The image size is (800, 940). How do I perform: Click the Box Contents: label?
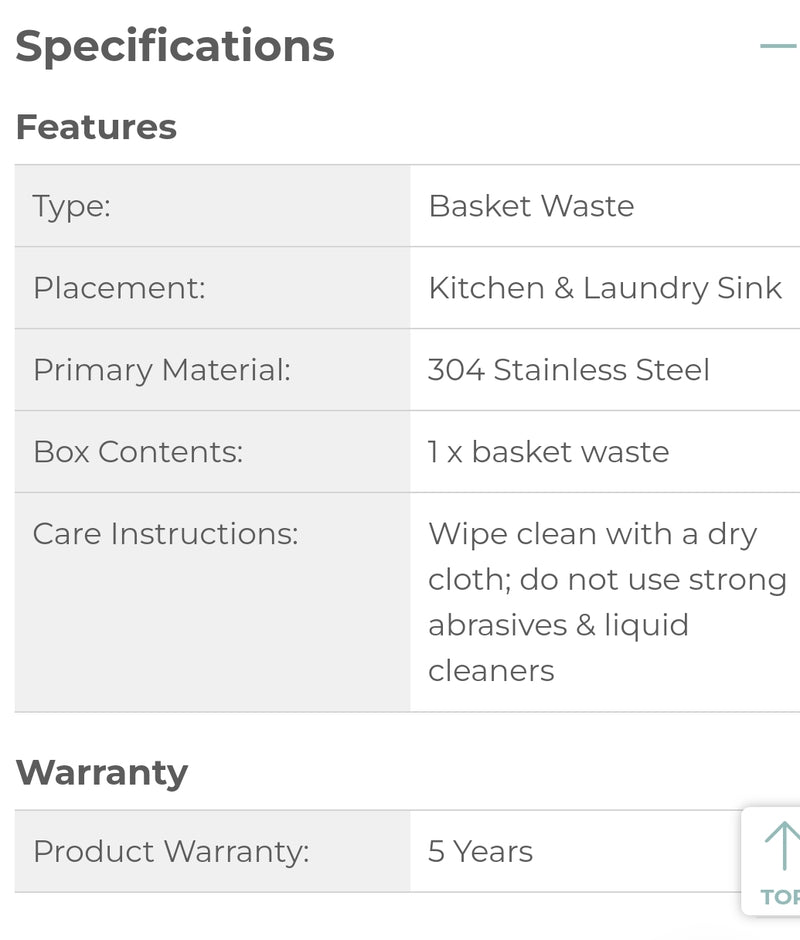point(138,452)
